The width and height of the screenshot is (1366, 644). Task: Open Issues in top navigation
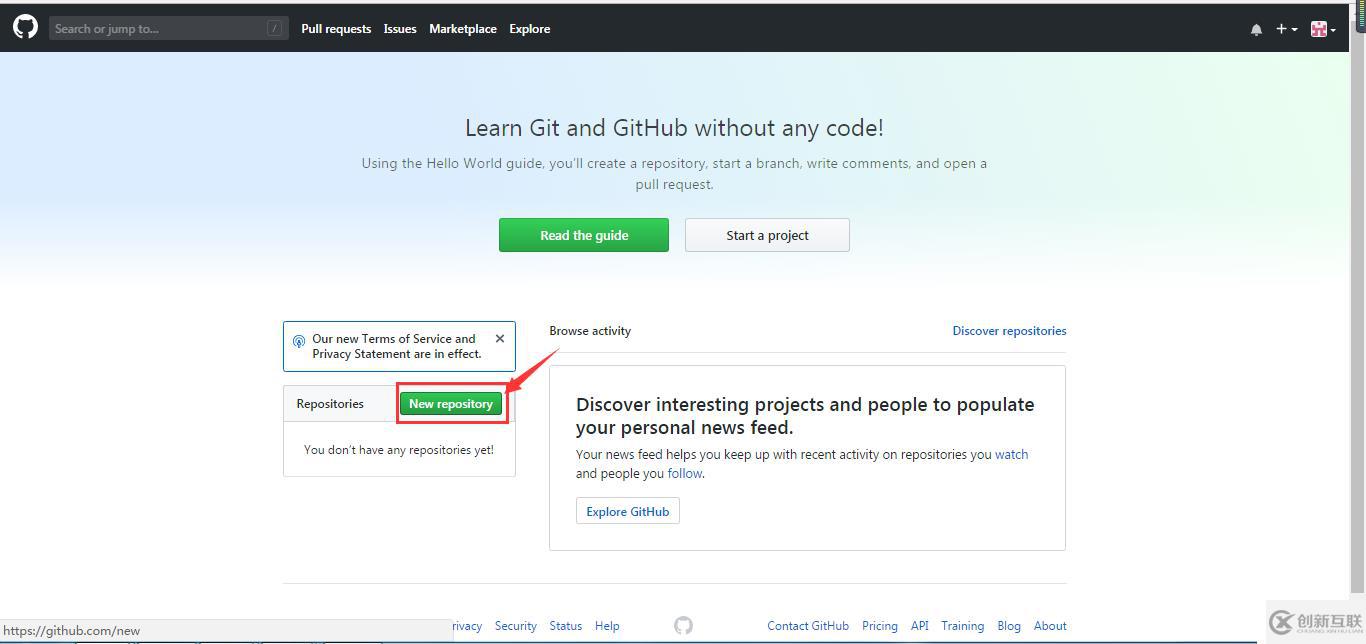point(400,29)
